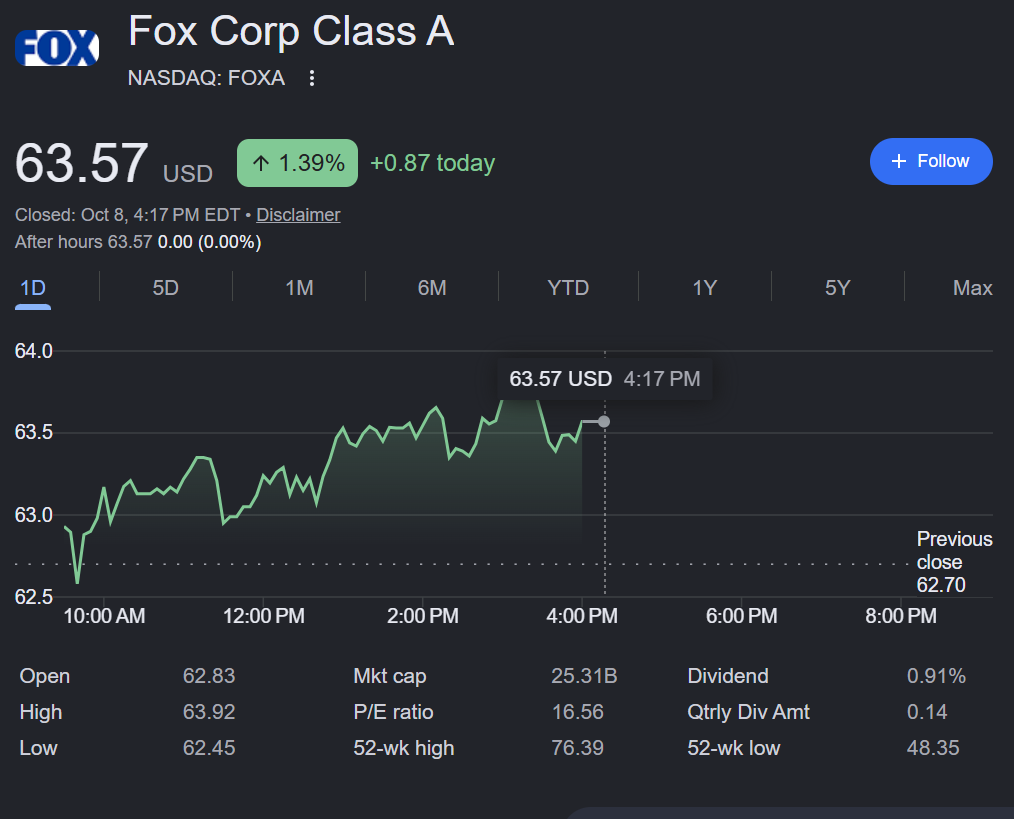
Task: Follow Fox Corp Class A stock
Action: click(931, 161)
